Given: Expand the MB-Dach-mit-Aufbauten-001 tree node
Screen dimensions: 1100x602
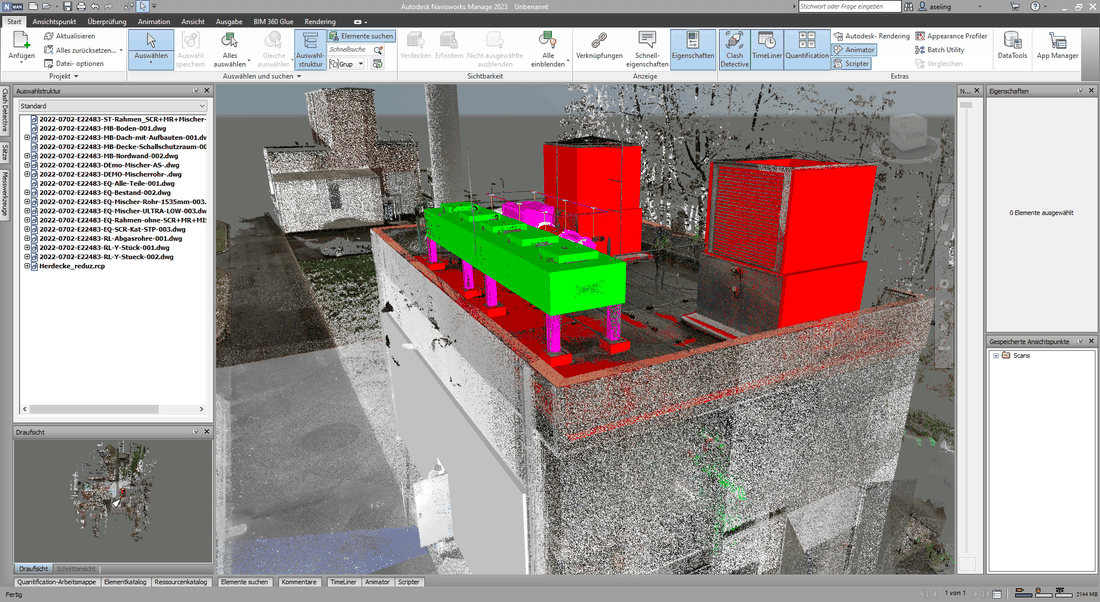Looking at the screenshot, I should point(27,138).
